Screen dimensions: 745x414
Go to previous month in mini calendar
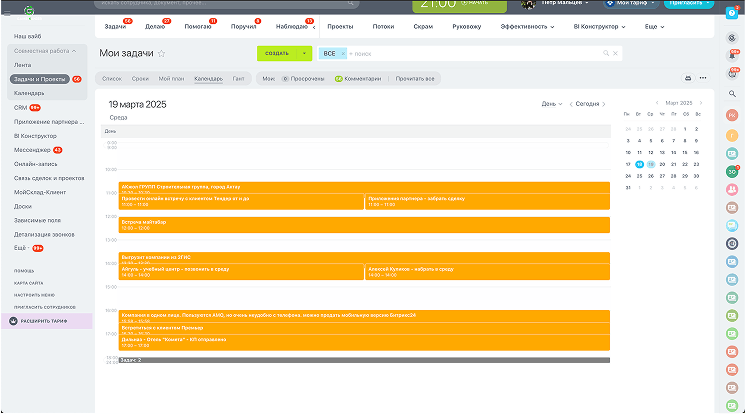pyautogui.click(x=657, y=103)
